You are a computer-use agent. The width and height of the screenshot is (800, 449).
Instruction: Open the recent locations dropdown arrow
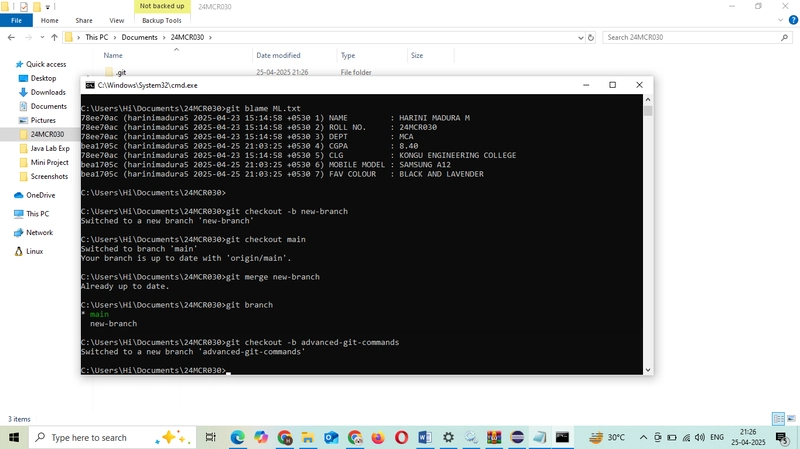click(42, 37)
